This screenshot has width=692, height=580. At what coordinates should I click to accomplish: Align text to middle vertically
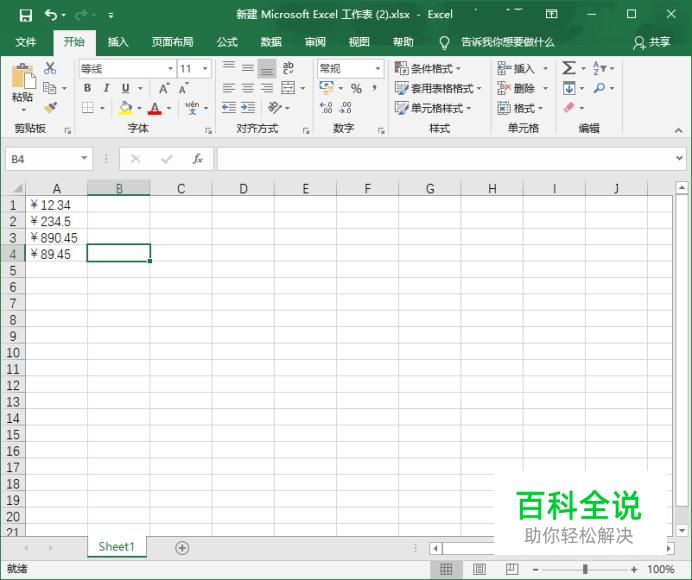click(x=248, y=68)
